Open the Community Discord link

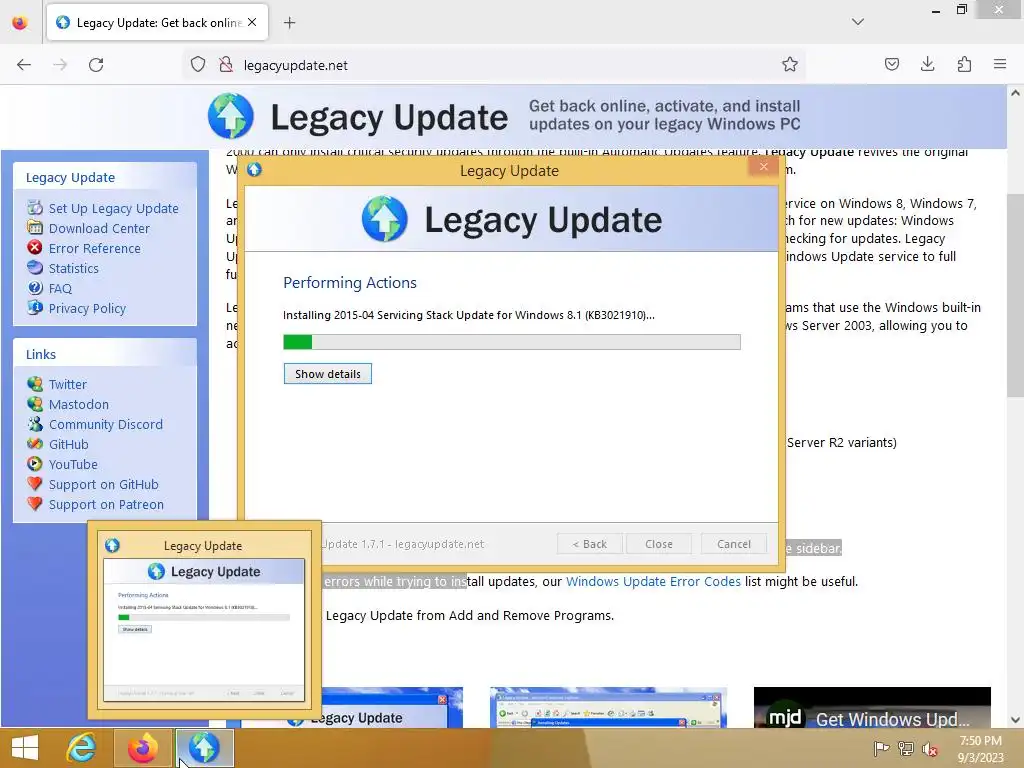tap(106, 424)
